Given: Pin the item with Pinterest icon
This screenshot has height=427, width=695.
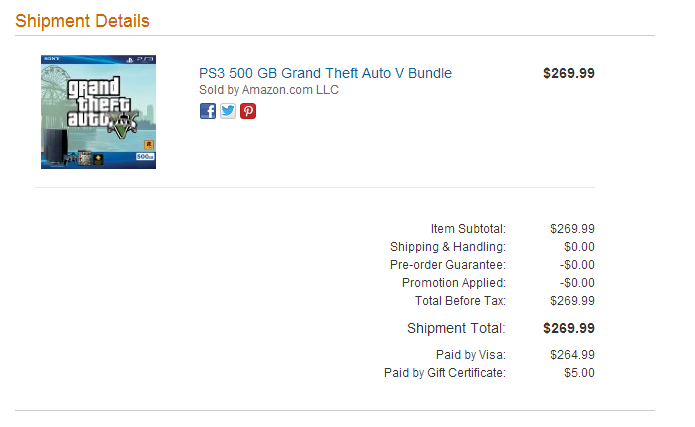Looking at the screenshot, I should click(248, 111).
